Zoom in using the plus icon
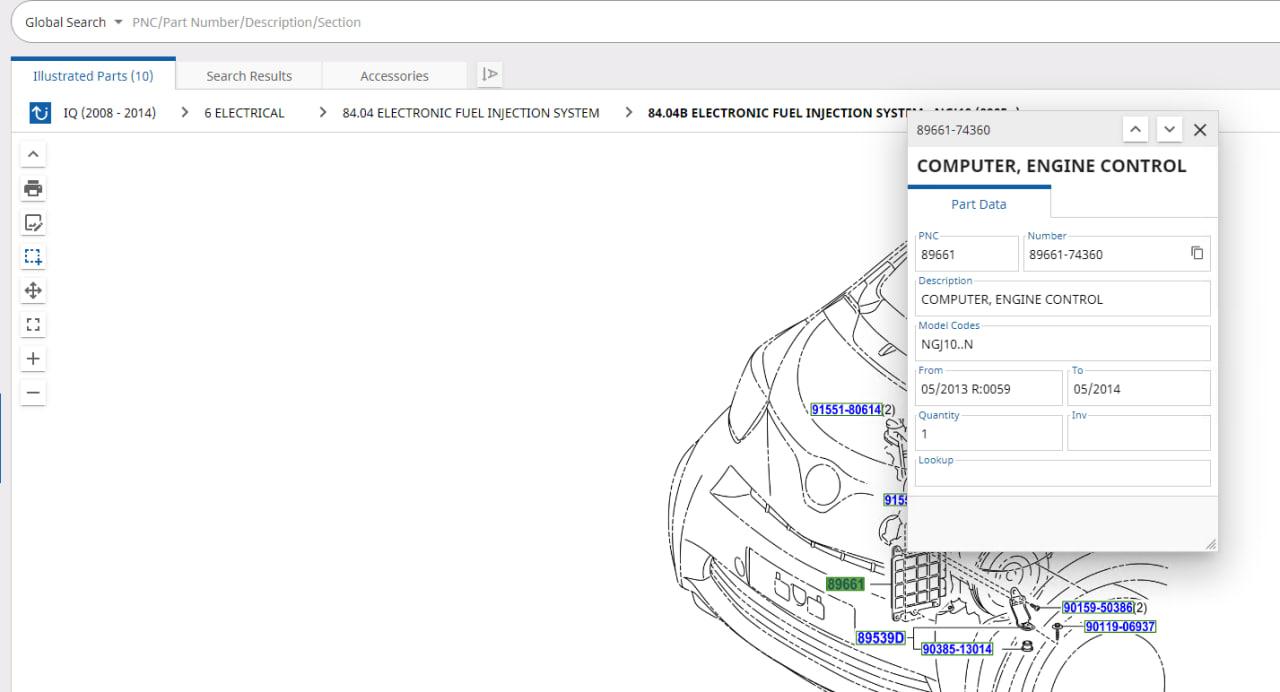Viewport: 1280px width, 692px height. point(33,359)
